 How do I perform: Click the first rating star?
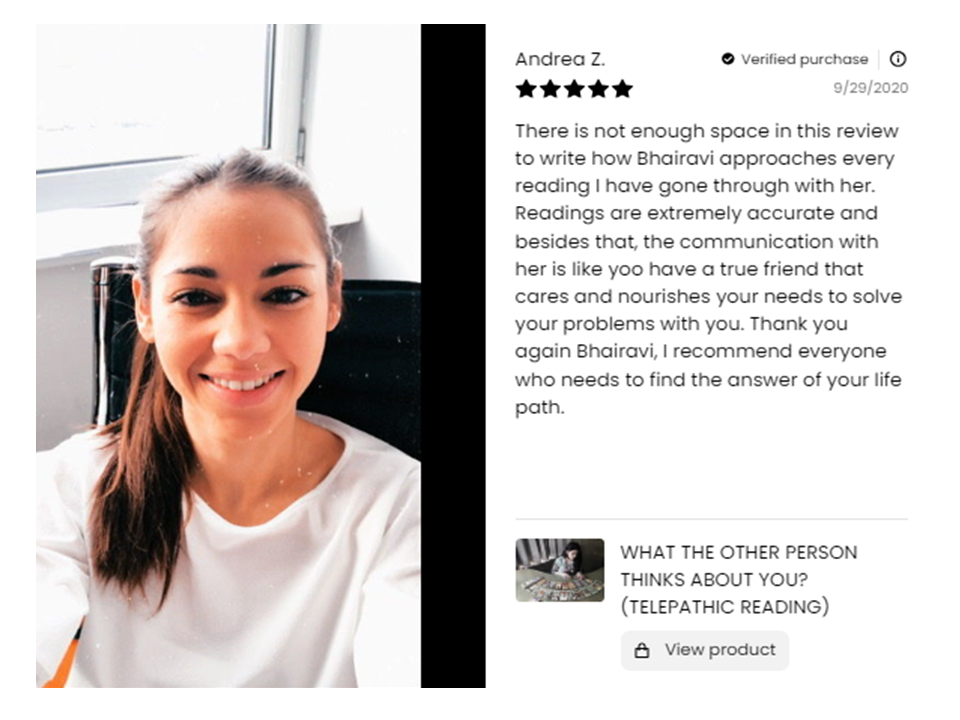click(526, 89)
